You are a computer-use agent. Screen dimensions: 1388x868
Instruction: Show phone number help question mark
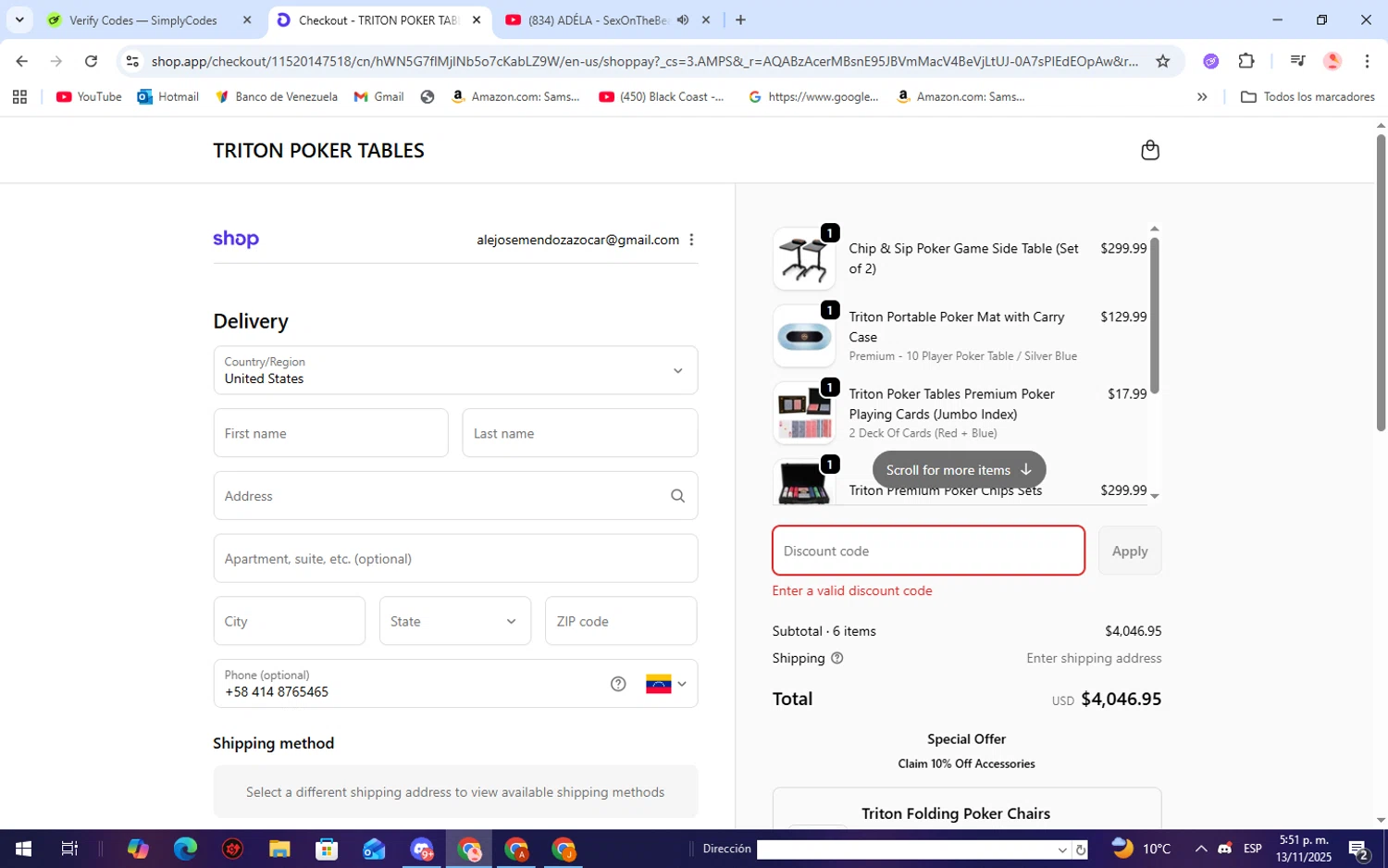pyautogui.click(x=618, y=684)
